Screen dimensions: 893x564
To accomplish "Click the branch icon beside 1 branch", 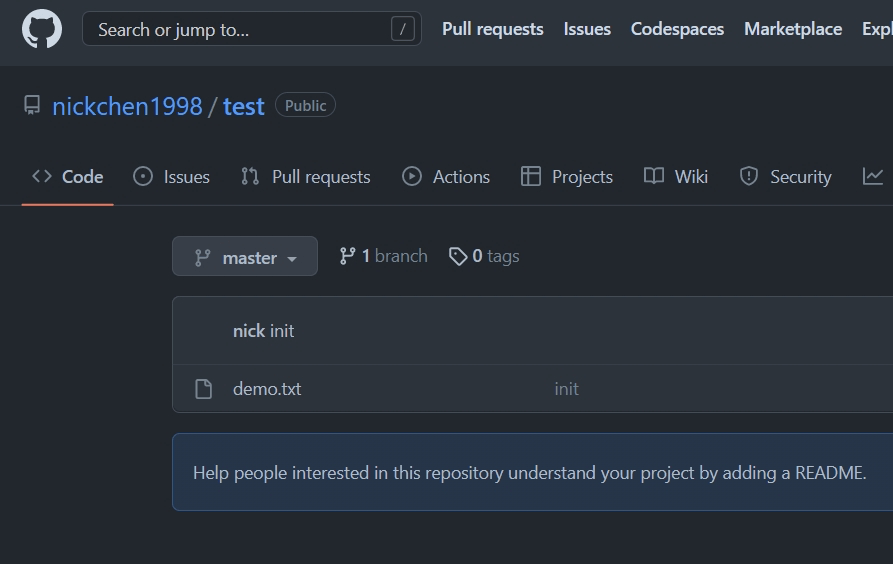I will pyautogui.click(x=347, y=256).
